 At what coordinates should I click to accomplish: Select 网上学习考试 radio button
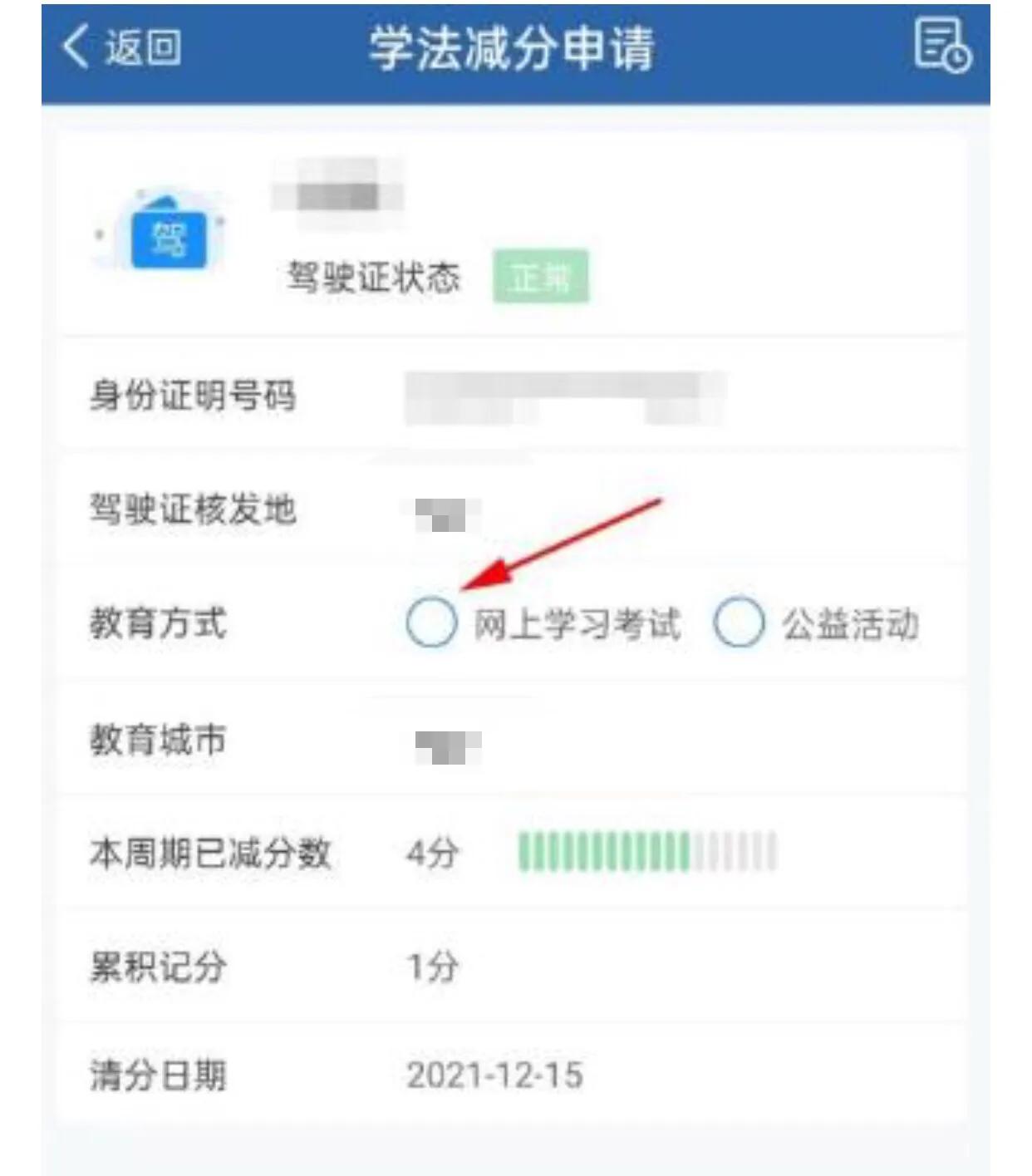431,622
